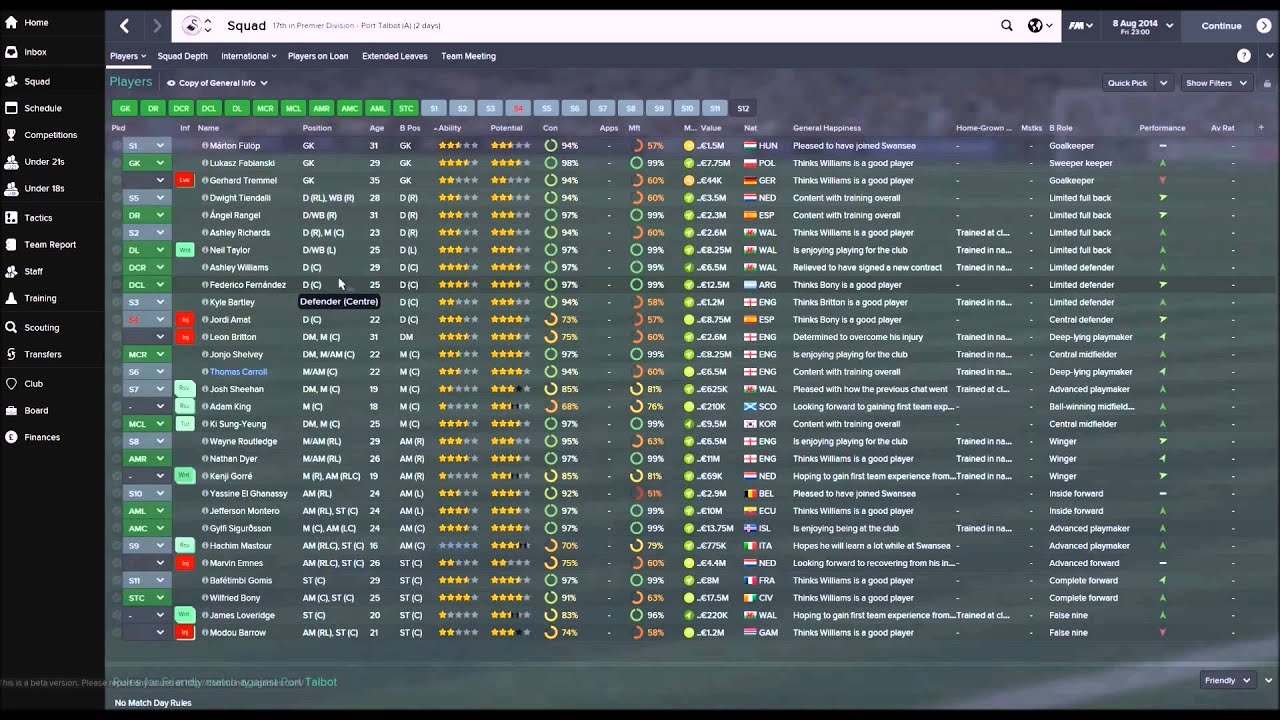
Task: Click Hachim Mastour's ability star rating
Action: (x=459, y=546)
